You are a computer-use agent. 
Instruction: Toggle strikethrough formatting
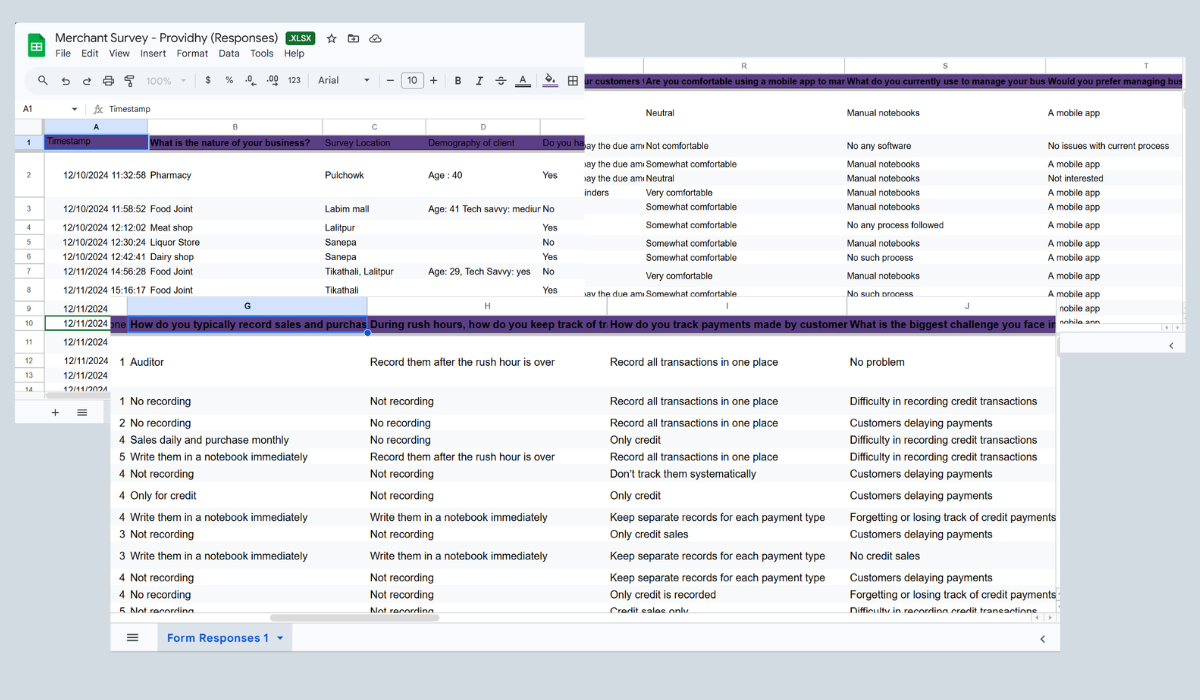point(501,79)
